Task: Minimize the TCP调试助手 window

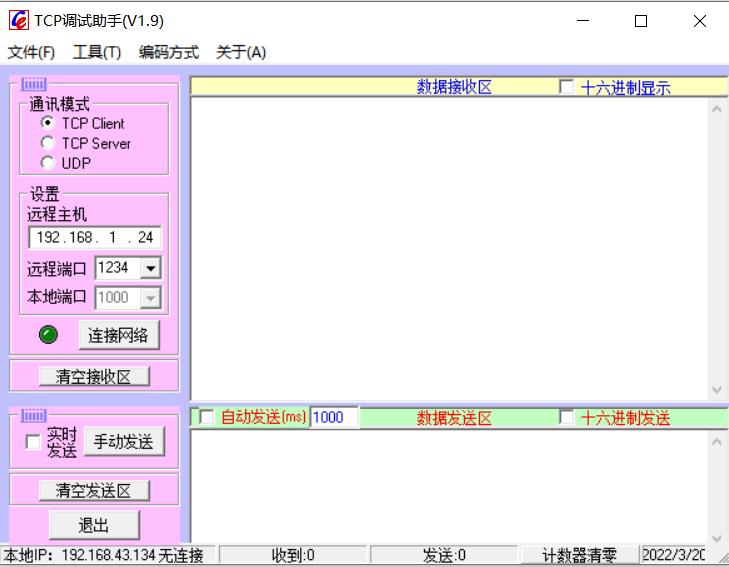Action: (583, 21)
